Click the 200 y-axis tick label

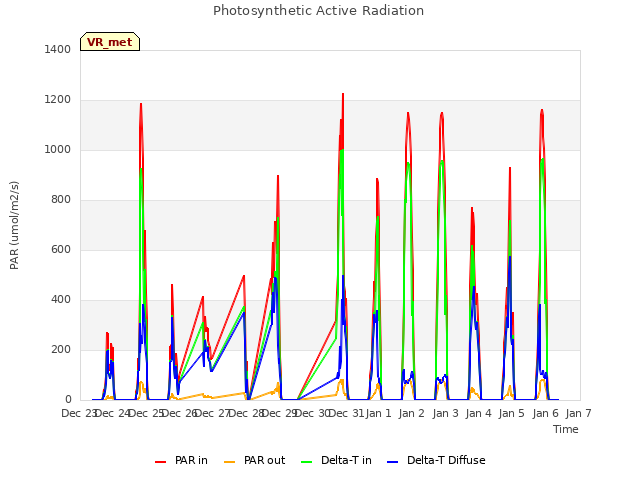(61, 349)
